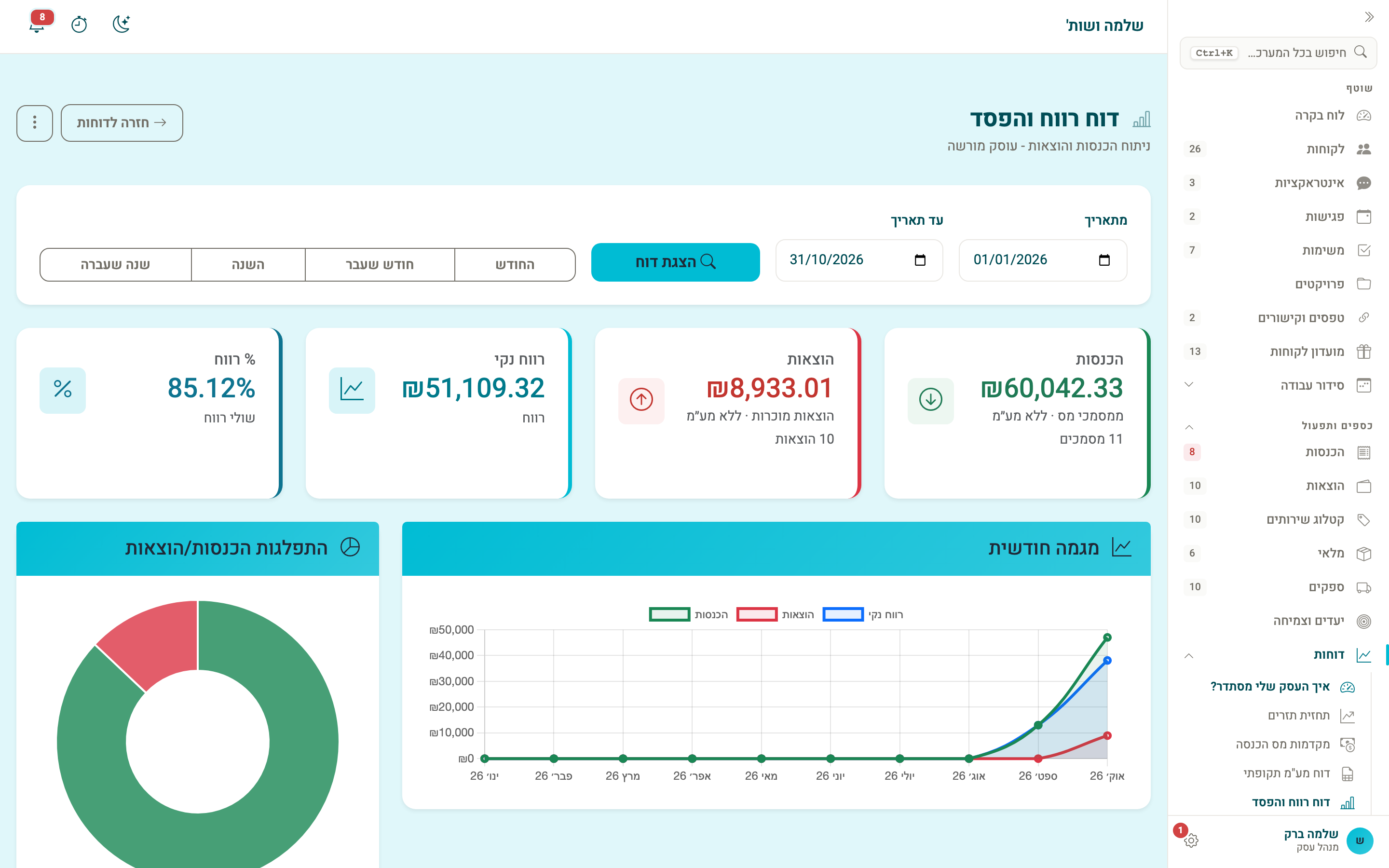This screenshot has width=1389, height=868.
Task: Click the הצגת דוח button
Action: 676,262
